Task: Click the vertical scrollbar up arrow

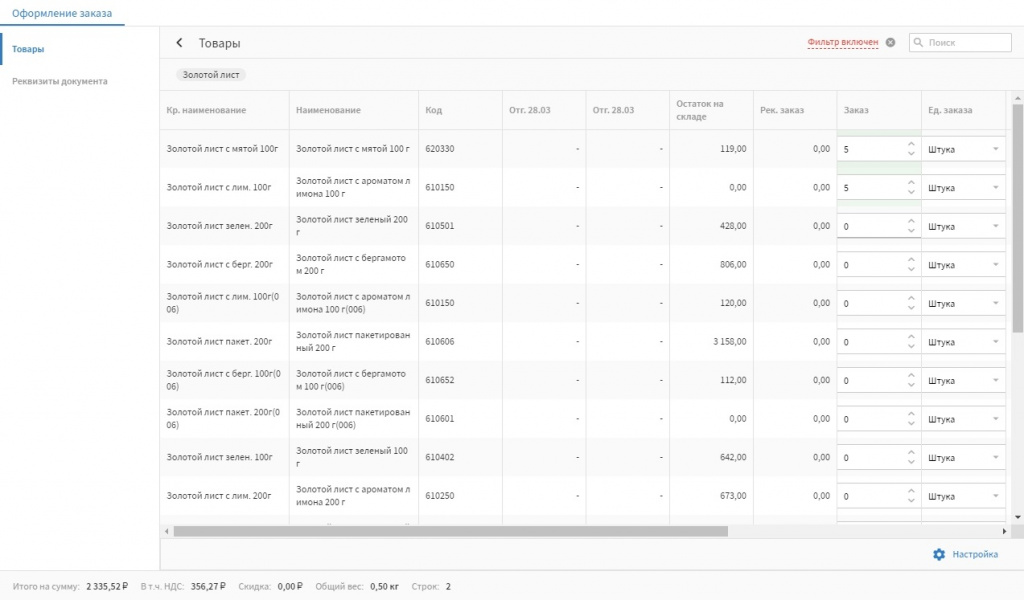Action: (1018, 99)
